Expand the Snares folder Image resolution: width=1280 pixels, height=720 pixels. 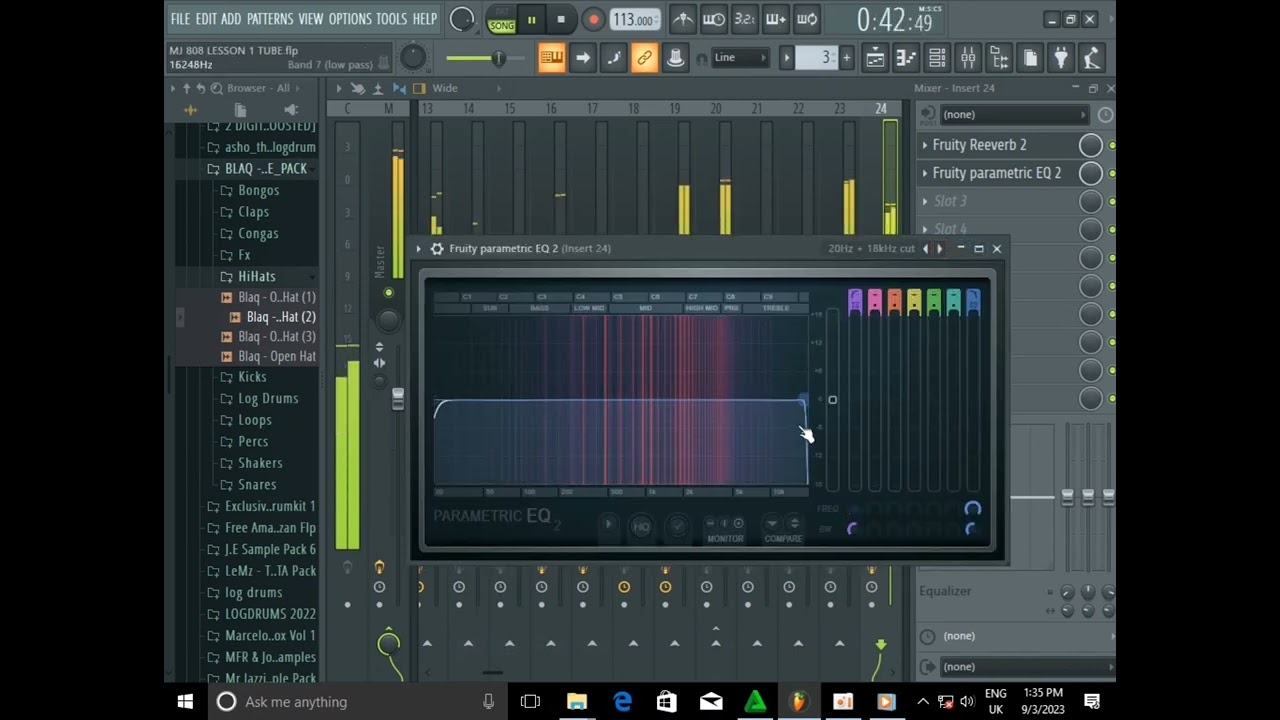[257, 484]
